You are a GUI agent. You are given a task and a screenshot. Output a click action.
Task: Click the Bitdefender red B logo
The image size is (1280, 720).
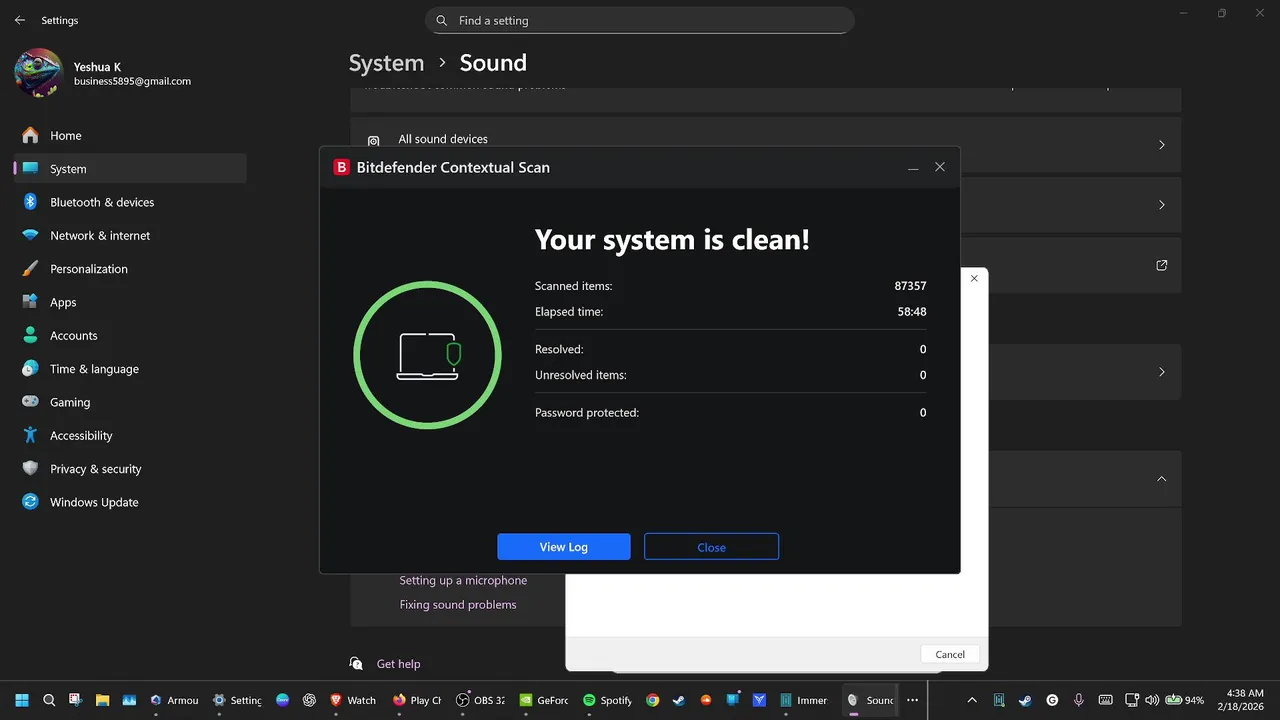341,167
